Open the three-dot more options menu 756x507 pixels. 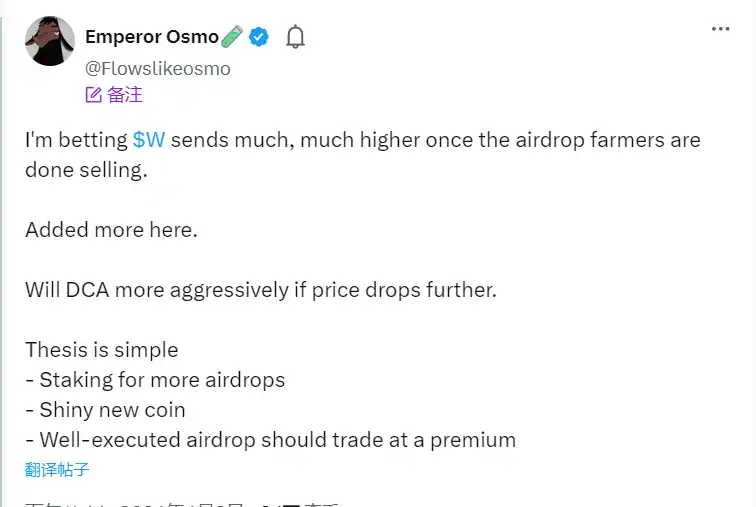[720, 29]
